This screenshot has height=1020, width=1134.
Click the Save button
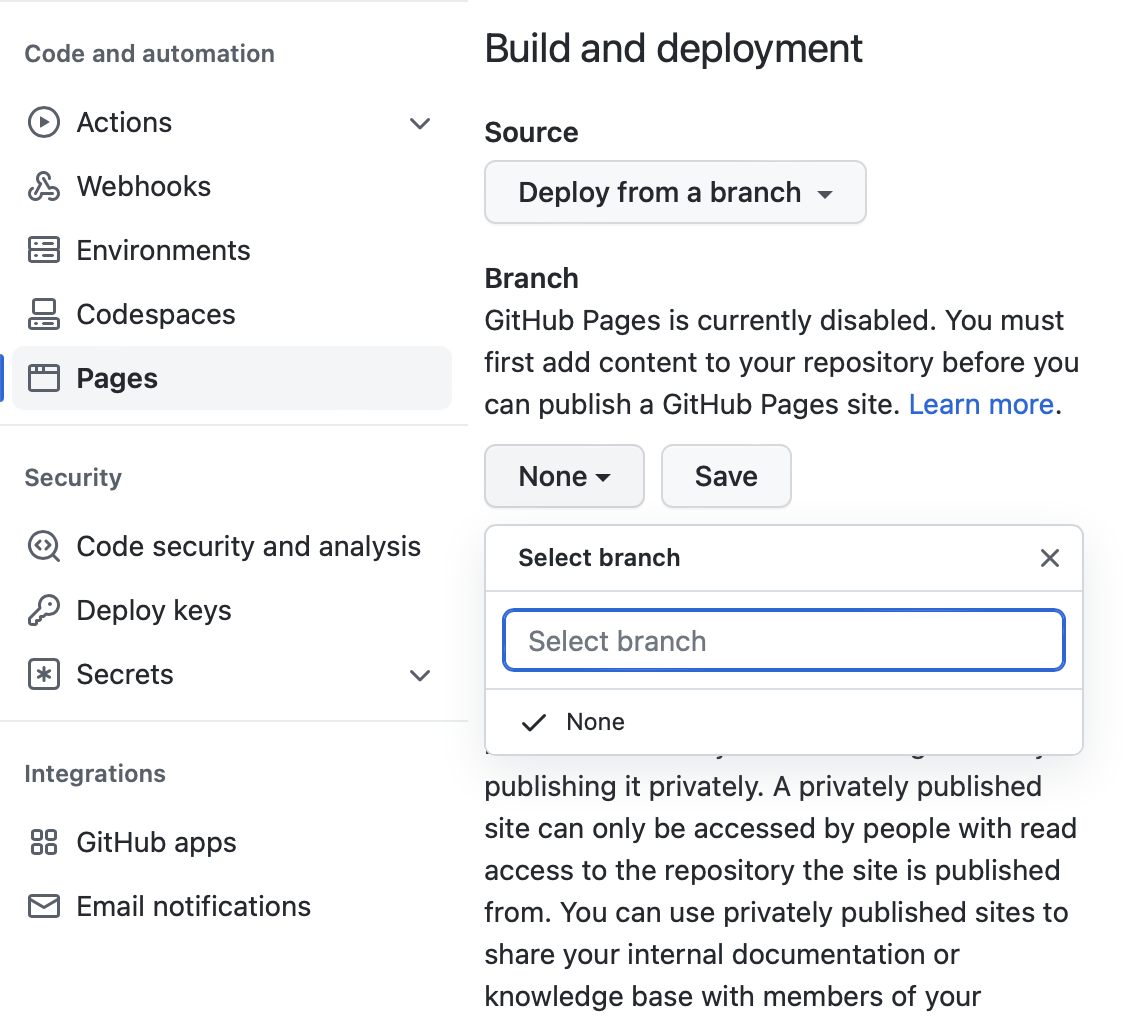point(726,476)
